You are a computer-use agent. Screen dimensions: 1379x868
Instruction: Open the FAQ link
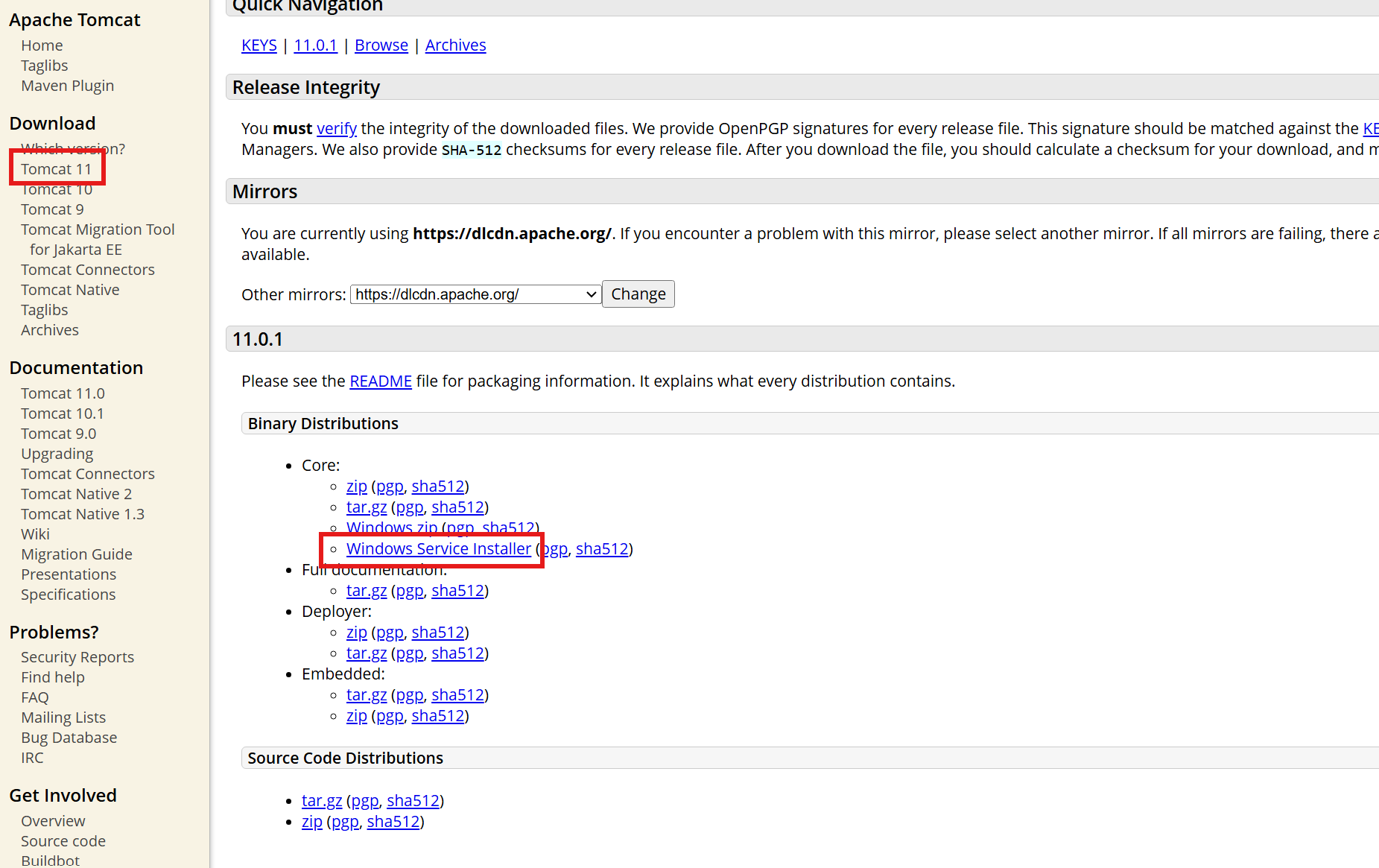34,697
